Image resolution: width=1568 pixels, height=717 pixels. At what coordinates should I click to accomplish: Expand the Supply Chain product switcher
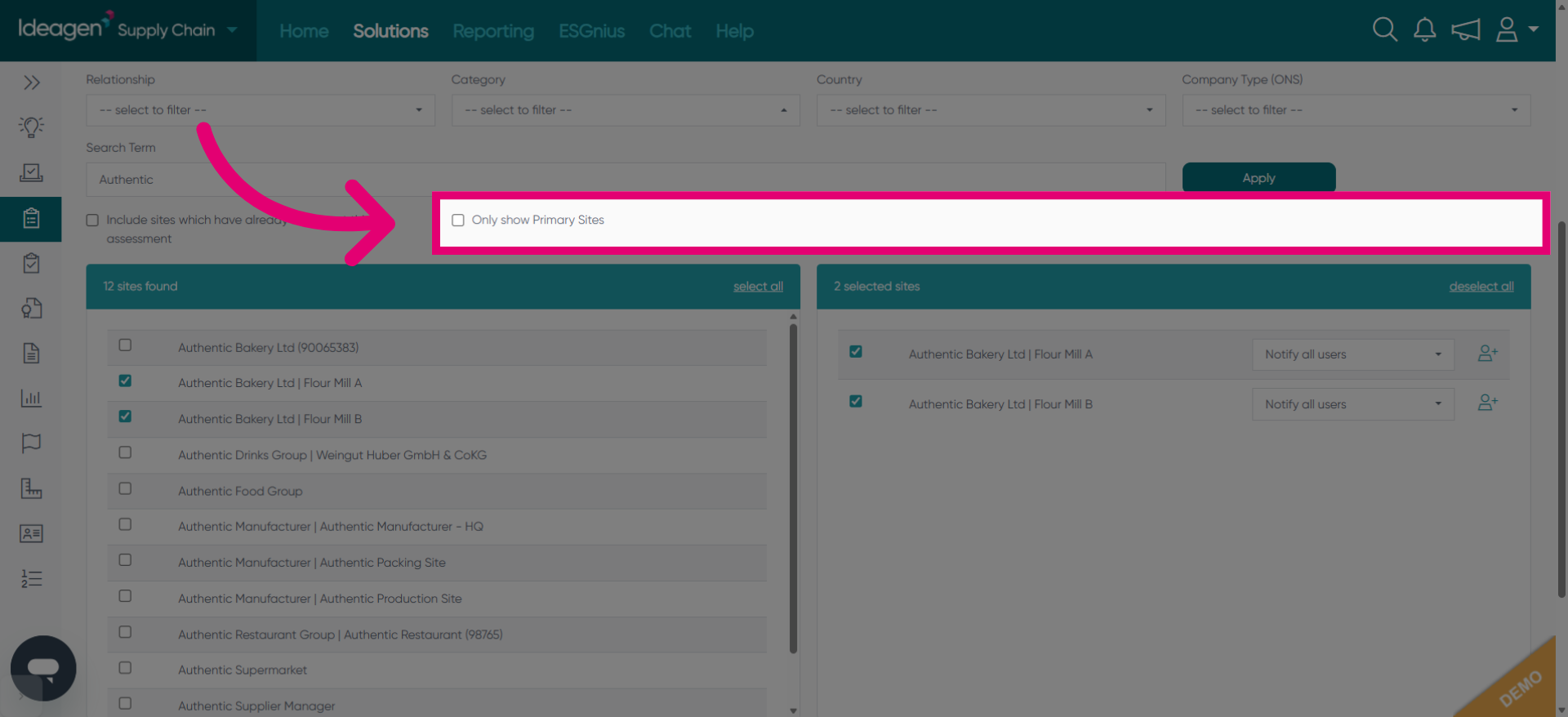pyautogui.click(x=232, y=30)
